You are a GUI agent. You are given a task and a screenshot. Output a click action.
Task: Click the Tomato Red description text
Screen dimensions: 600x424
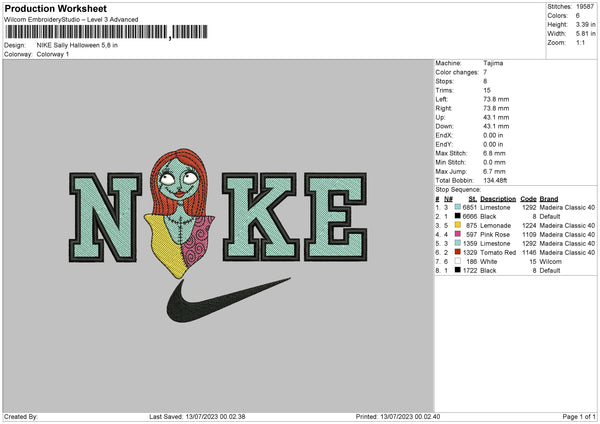(498, 253)
